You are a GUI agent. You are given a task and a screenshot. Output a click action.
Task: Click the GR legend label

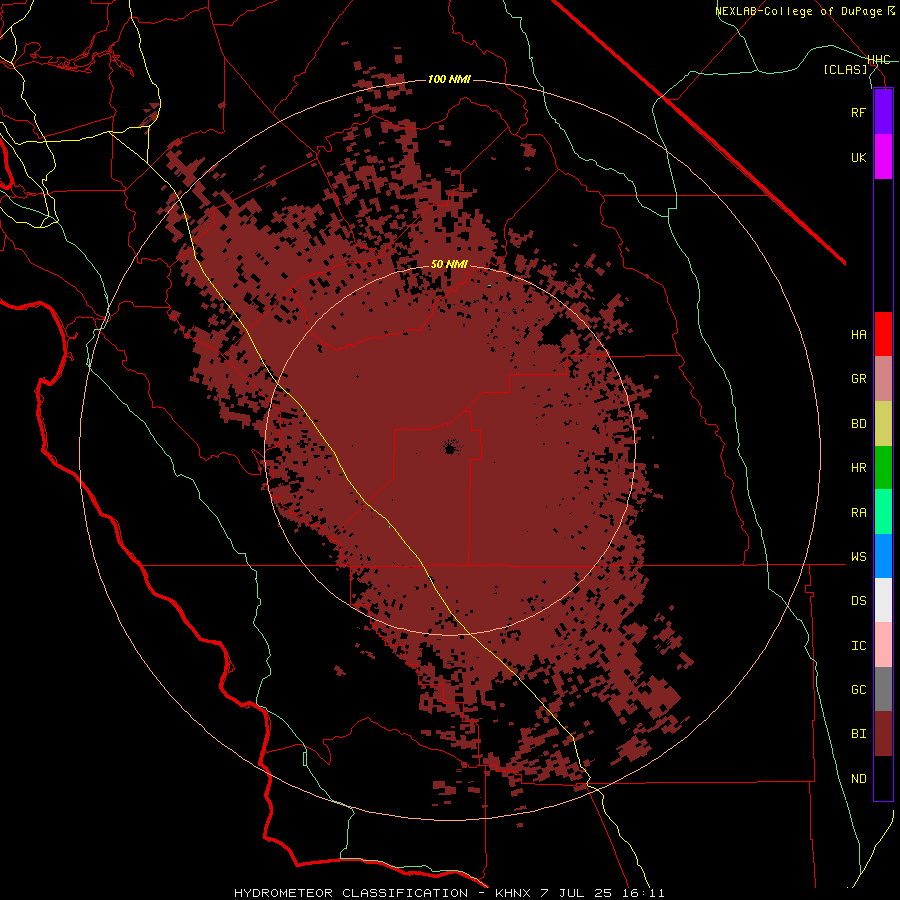[x=859, y=379]
